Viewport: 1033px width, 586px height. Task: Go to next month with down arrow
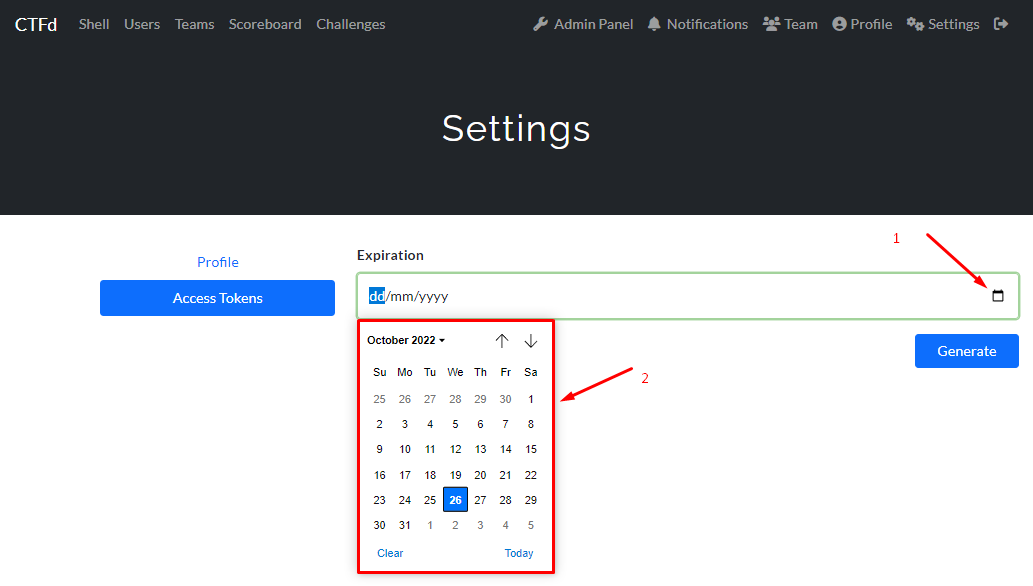tap(531, 341)
